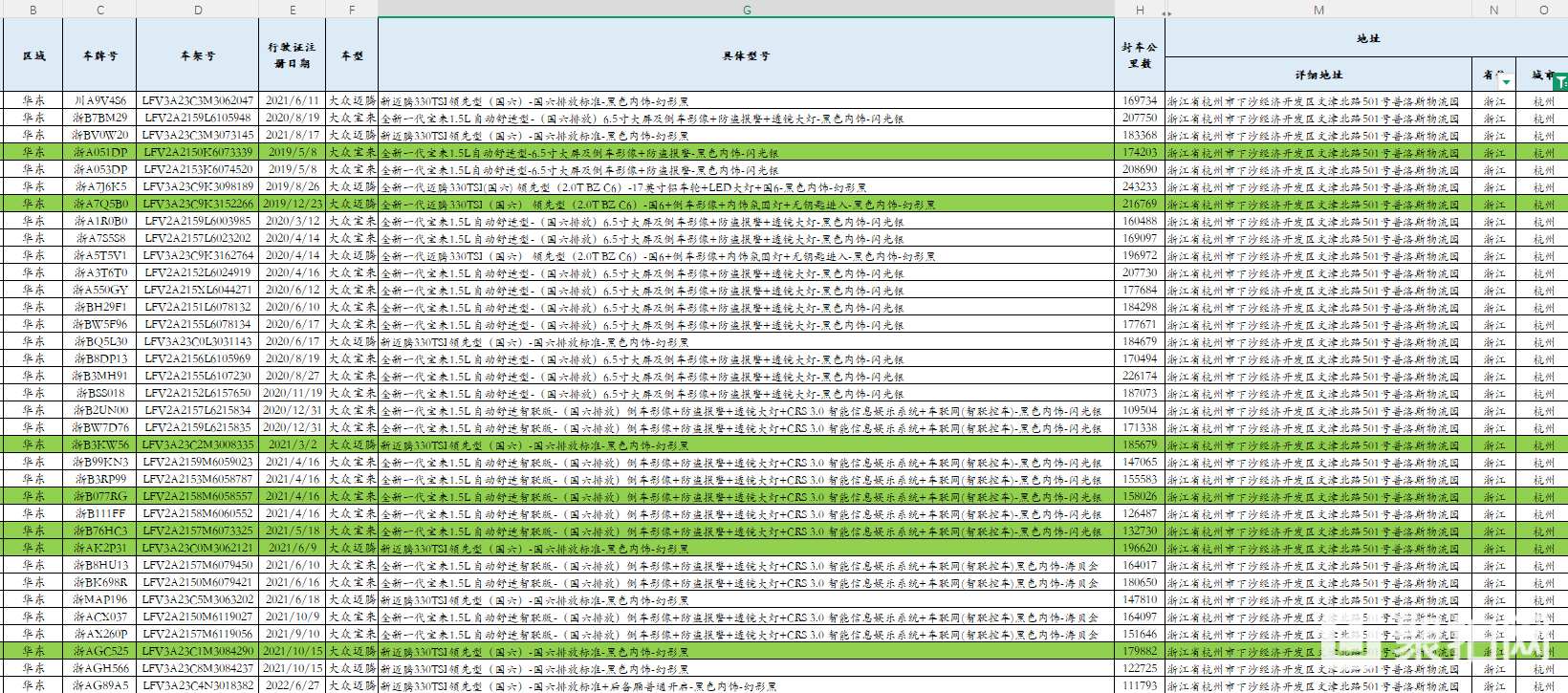This screenshot has height=693, width=1568.
Task: Select plate number cell 浙AGC525
Action: coord(99,651)
